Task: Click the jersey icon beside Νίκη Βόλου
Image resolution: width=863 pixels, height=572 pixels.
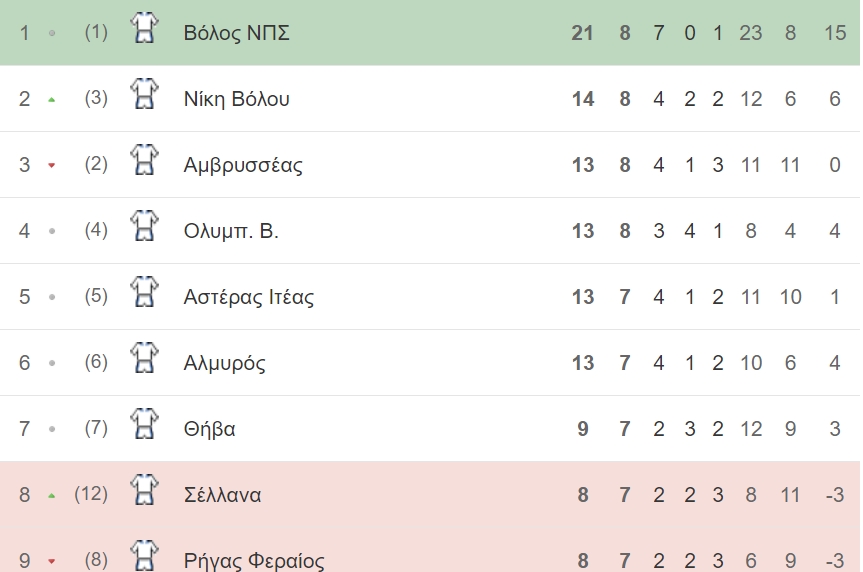Action: pos(144,94)
